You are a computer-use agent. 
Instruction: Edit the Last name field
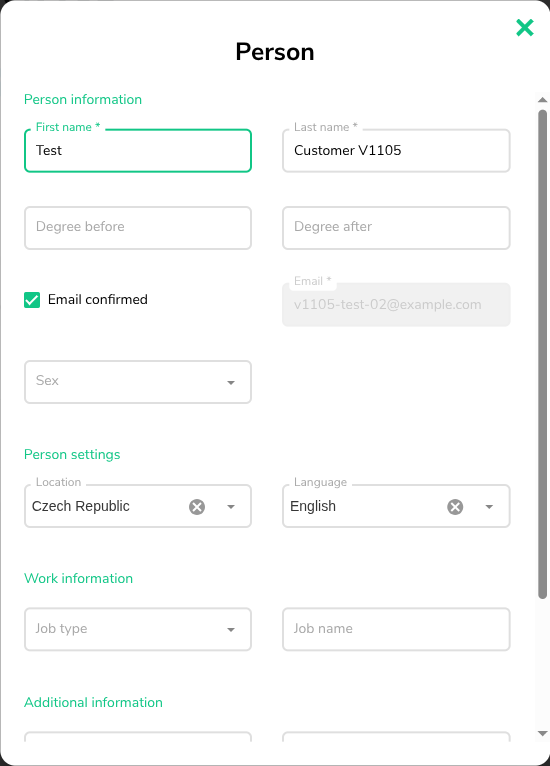point(396,150)
